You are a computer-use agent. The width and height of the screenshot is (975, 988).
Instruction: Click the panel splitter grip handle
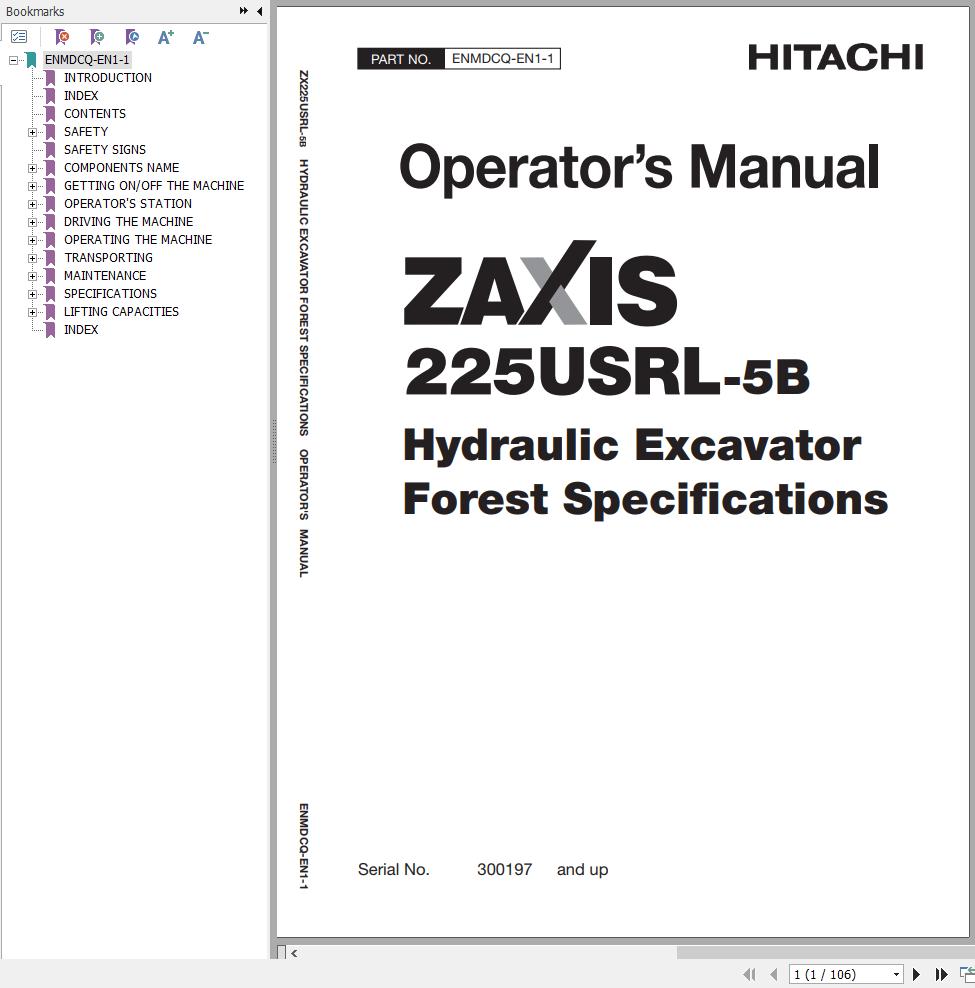pyautogui.click(x=274, y=441)
